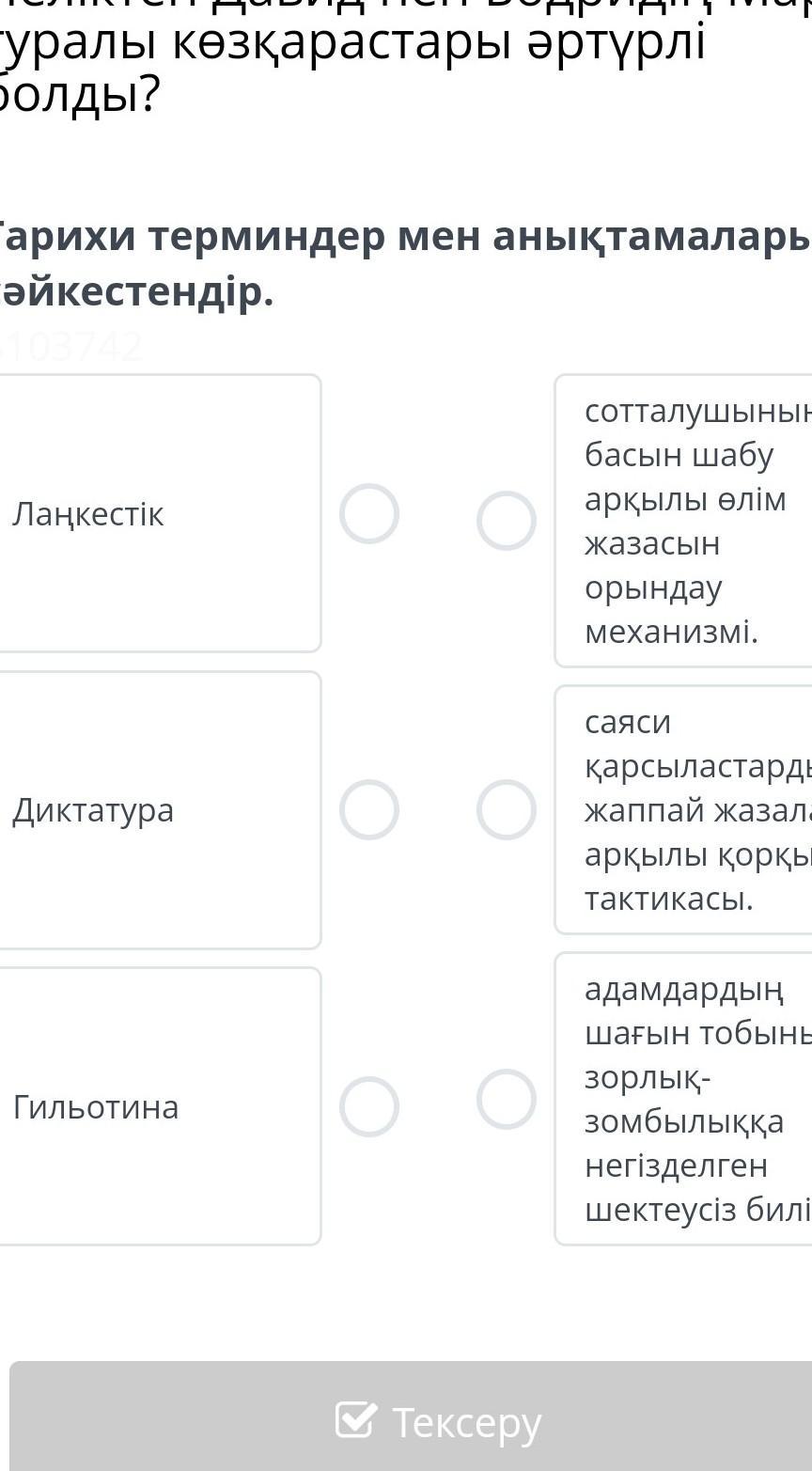Click the Гильотина term card
Viewport: 812px width, 1471px height.
coord(160,1106)
